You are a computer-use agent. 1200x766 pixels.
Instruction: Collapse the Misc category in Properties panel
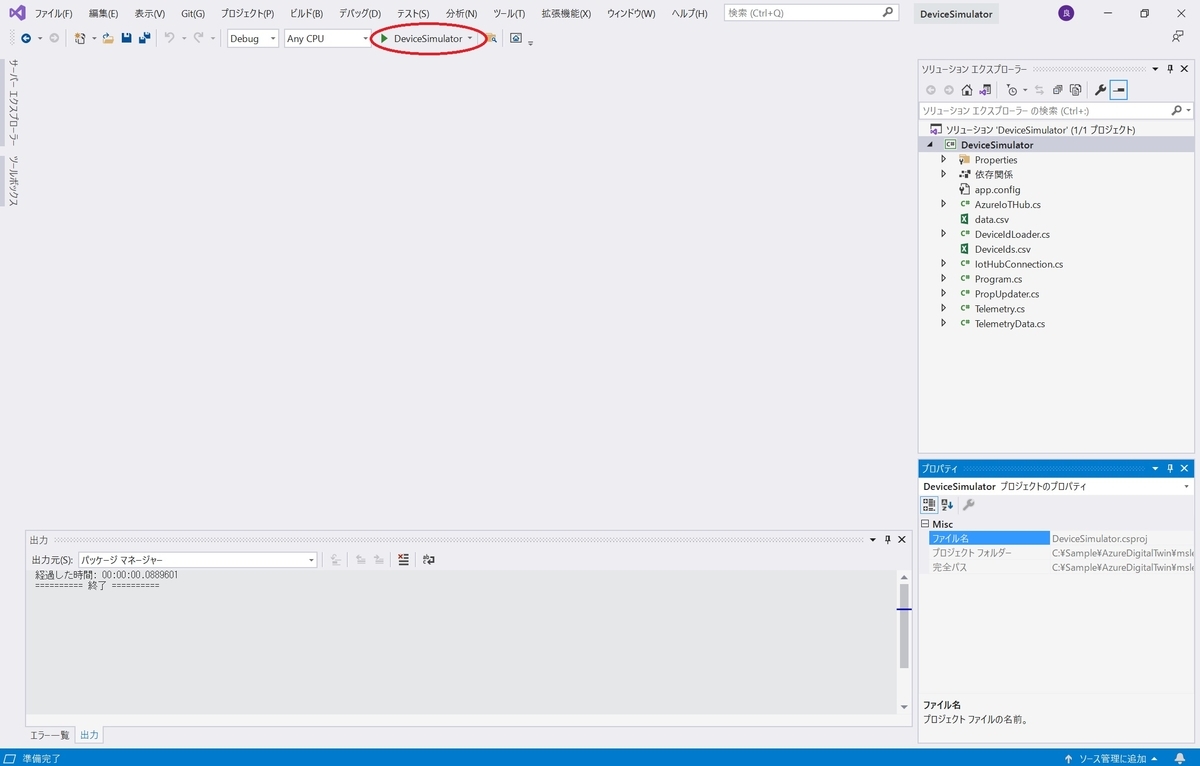click(x=925, y=524)
